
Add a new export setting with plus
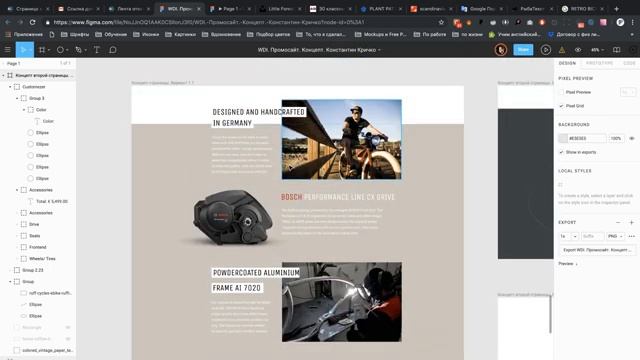[x=631, y=222]
